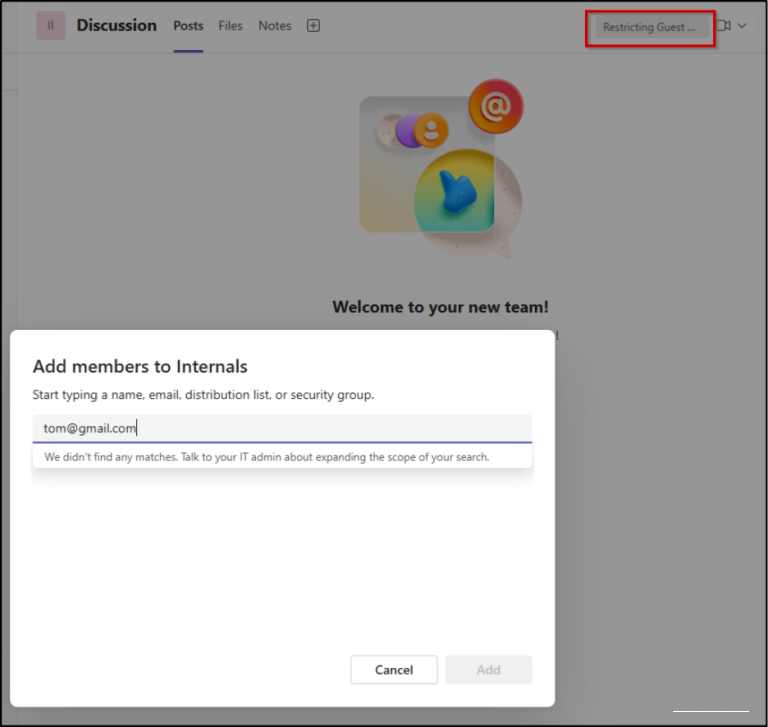Click the Discussion channel title
The image size is (768, 727).
click(x=117, y=25)
